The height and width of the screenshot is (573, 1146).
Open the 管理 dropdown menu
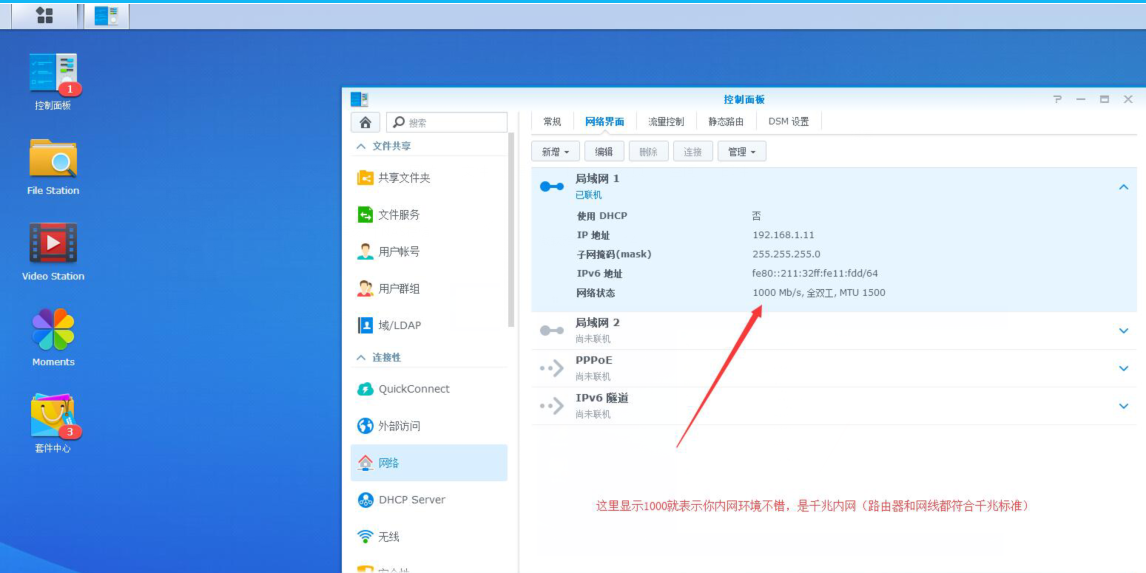coord(742,152)
